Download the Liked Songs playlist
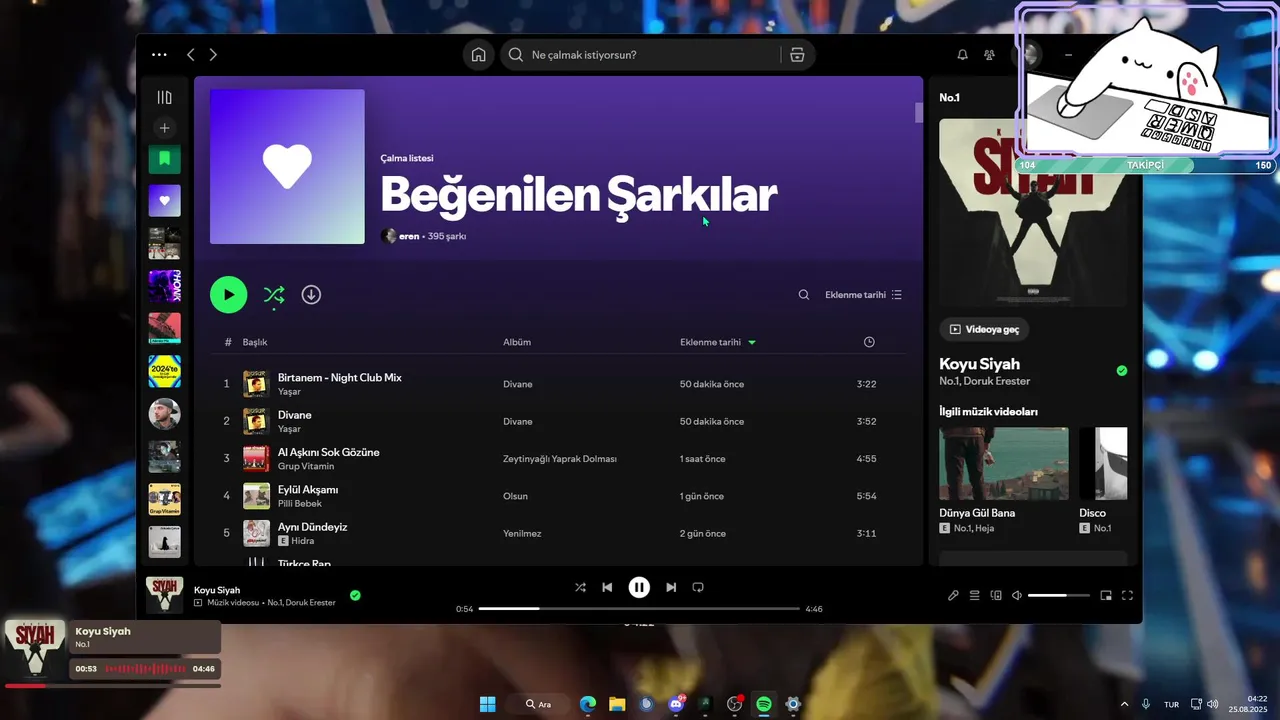1280x720 pixels. point(311,294)
